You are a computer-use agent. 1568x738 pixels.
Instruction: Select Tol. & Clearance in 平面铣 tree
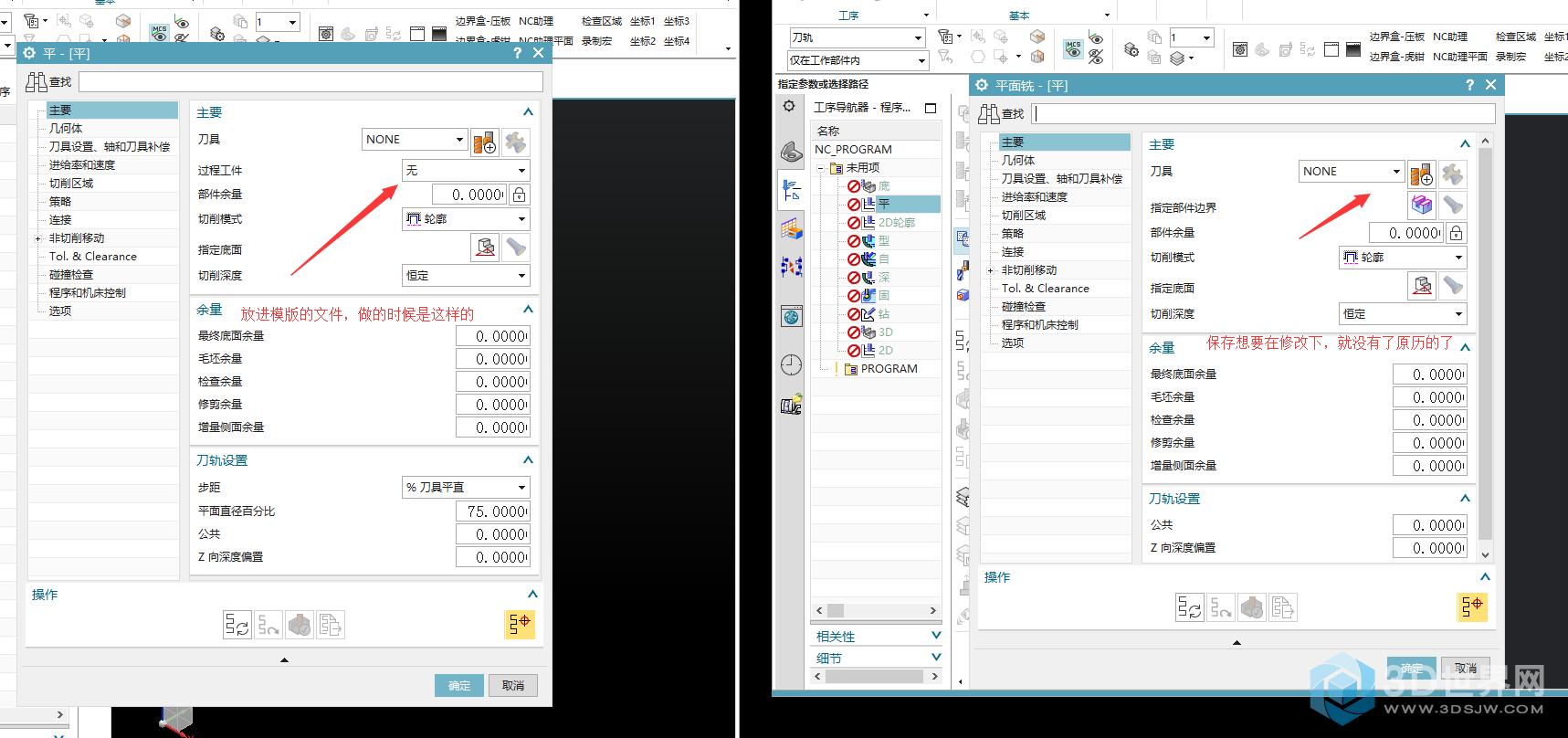click(x=1045, y=289)
